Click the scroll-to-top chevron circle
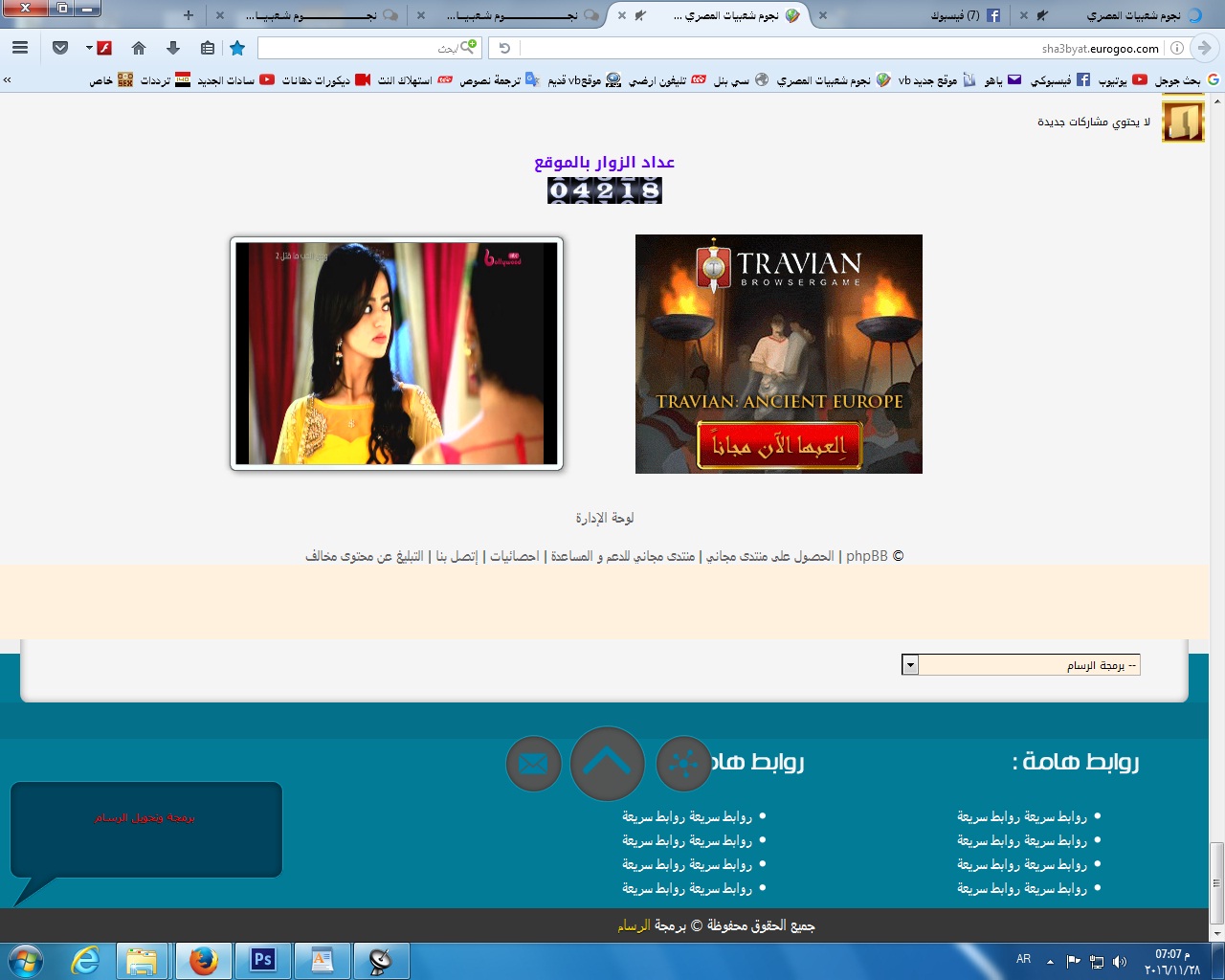The height and width of the screenshot is (980, 1225). 607,764
